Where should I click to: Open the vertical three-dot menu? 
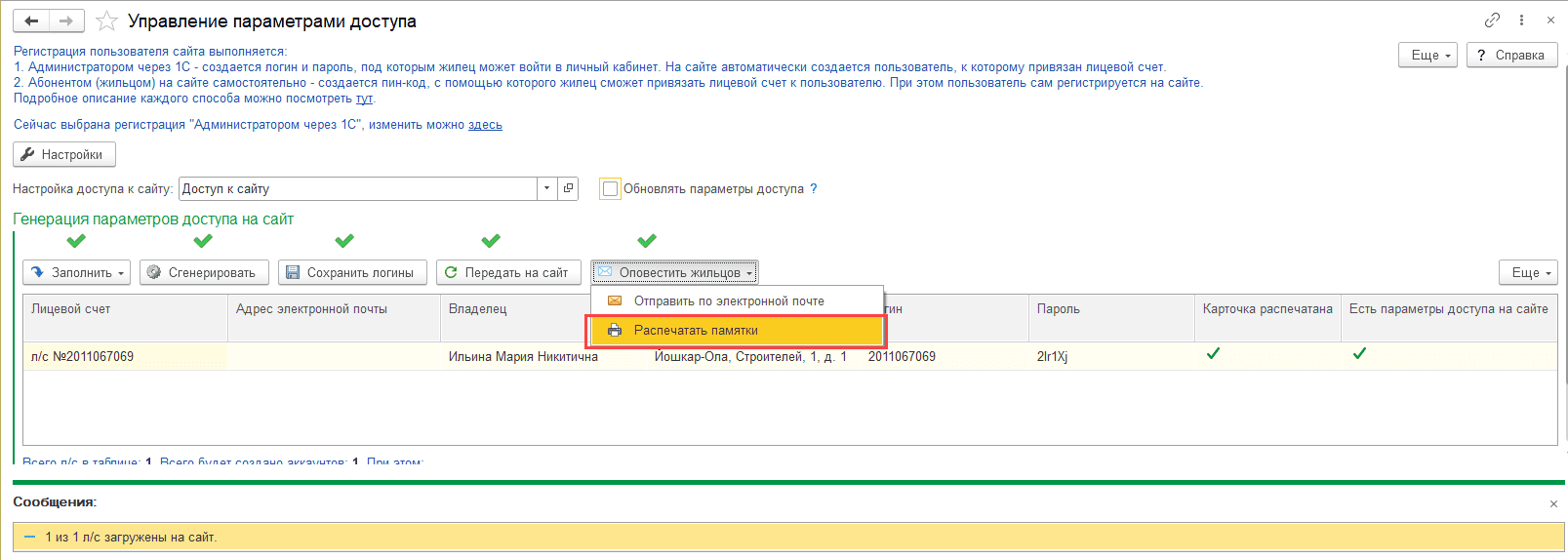(x=1521, y=20)
